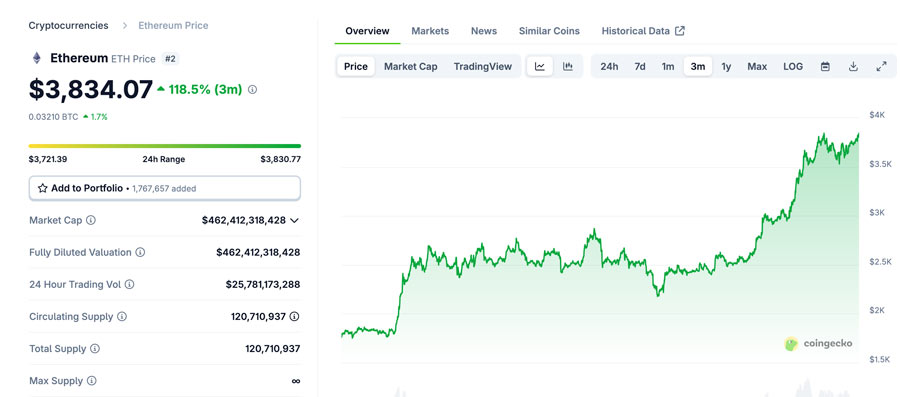Click the $4K axis label
The width and height of the screenshot is (900, 397).
coord(876,115)
